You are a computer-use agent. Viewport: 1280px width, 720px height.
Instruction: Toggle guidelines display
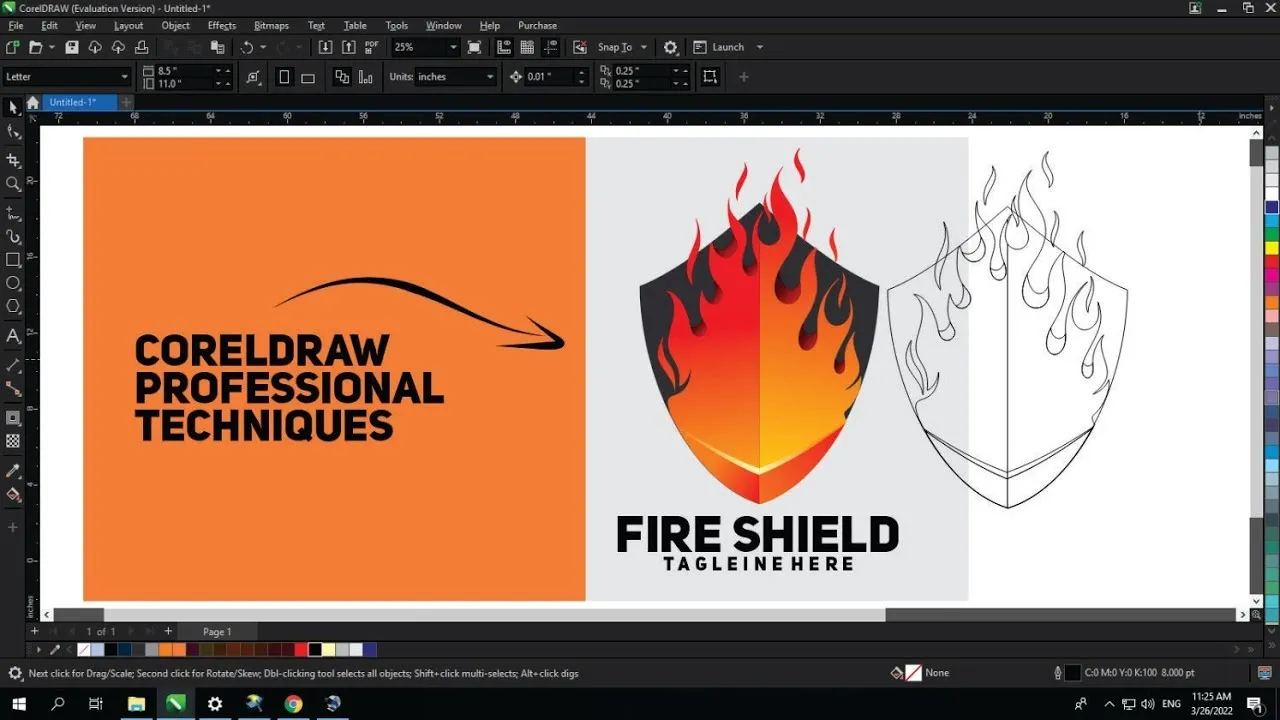tap(550, 47)
